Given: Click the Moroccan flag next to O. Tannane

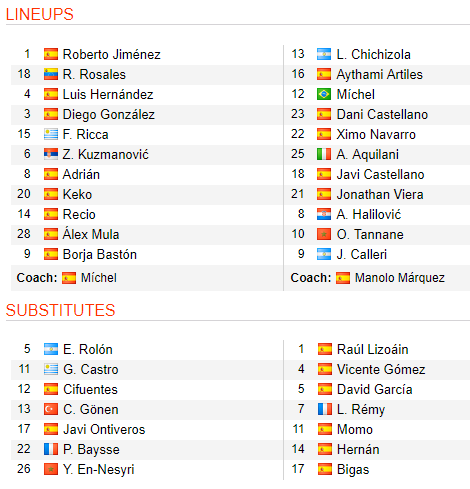Looking at the screenshot, I should (x=324, y=234).
